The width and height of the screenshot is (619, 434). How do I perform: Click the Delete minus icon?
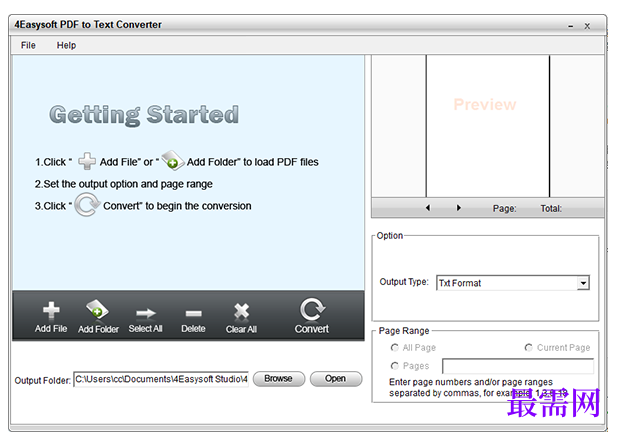(193, 314)
